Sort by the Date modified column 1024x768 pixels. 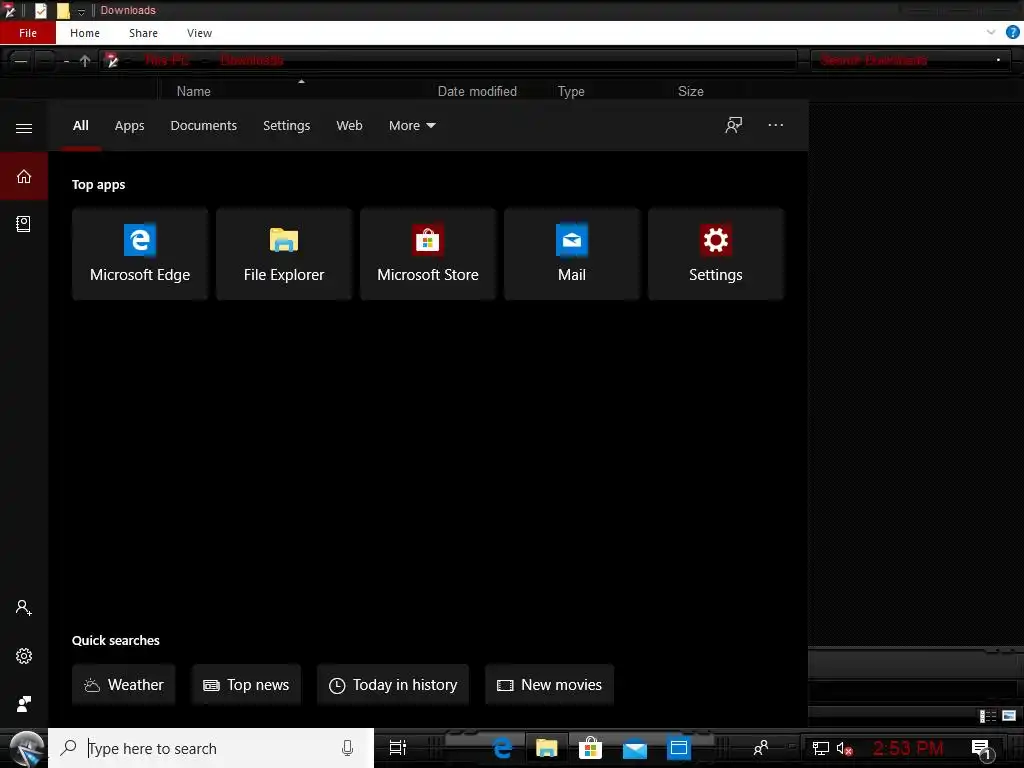[477, 91]
